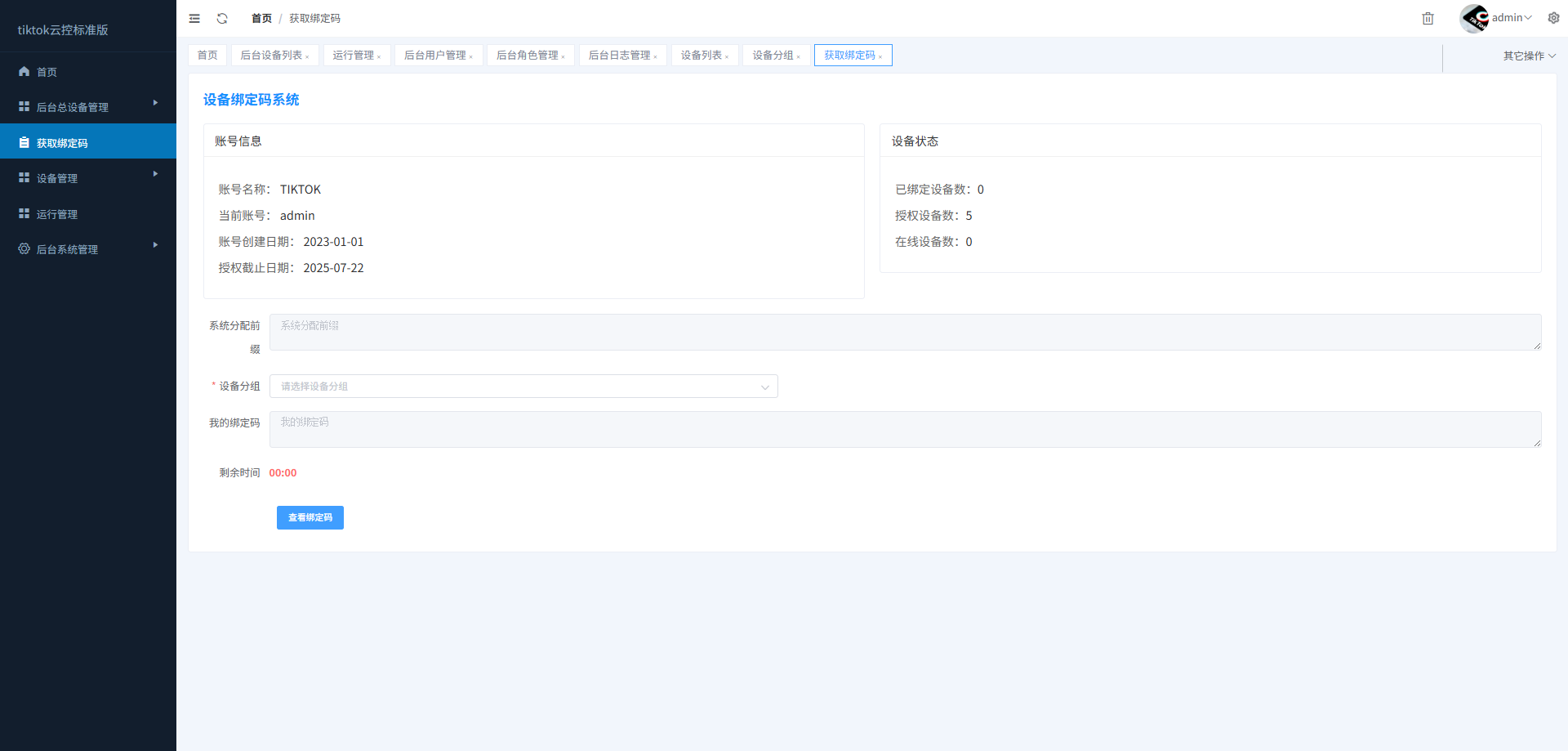The width and height of the screenshot is (1568, 751).
Task: Select the 首页 home icon in sidebar
Action: click(x=24, y=71)
